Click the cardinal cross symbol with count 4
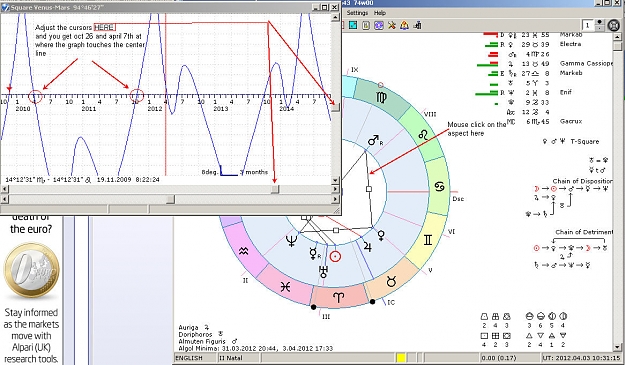The height and width of the screenshot is (365, 625). coord(484,336)
